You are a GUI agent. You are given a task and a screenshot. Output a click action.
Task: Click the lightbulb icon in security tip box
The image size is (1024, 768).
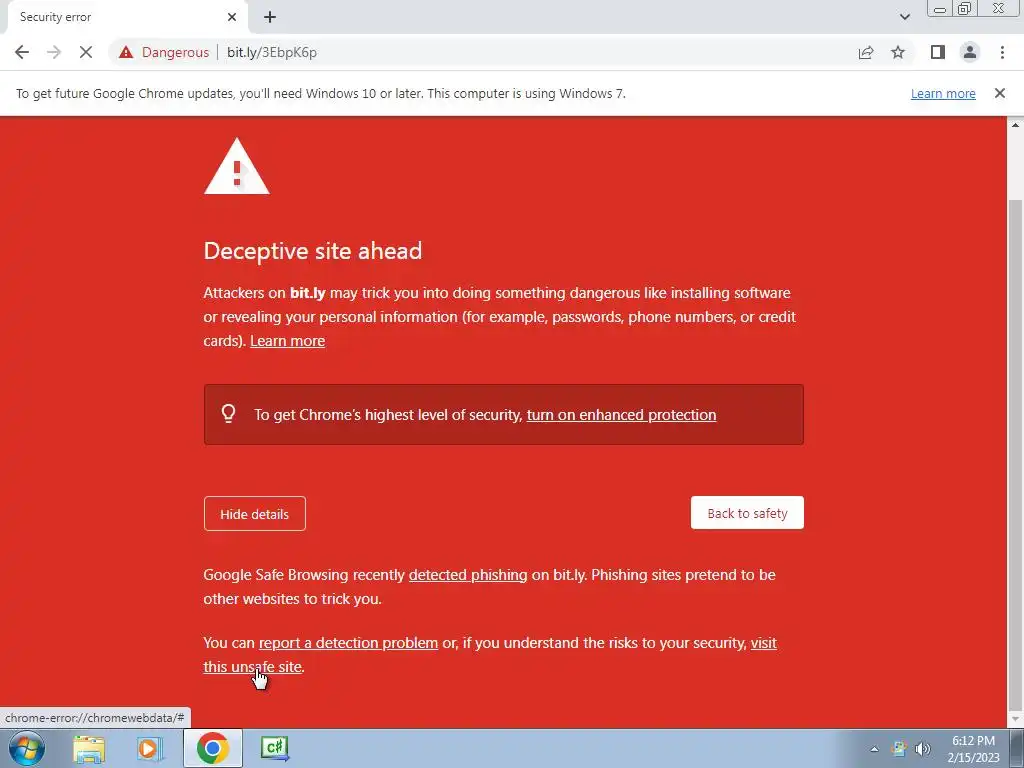coord(229,413)
